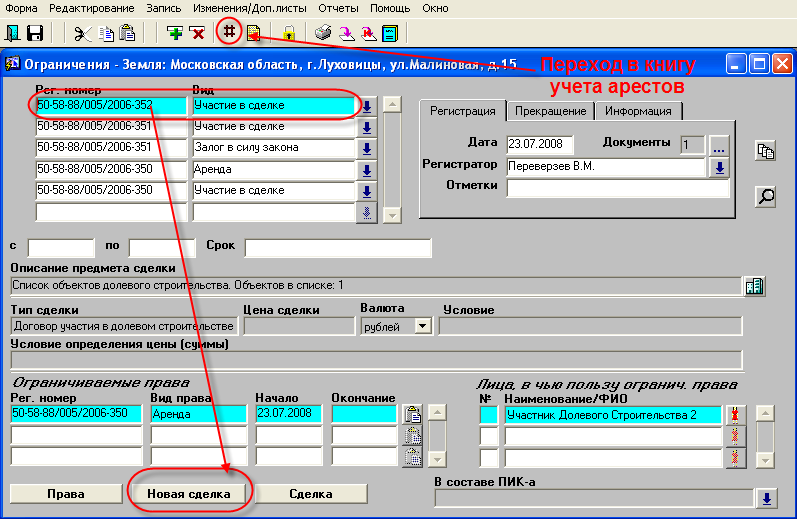The height and width of the screenshot is (519, 797).
Task: Click the copy pages toolbar icon
Action: pyautogui.click(x=106, y=34)
